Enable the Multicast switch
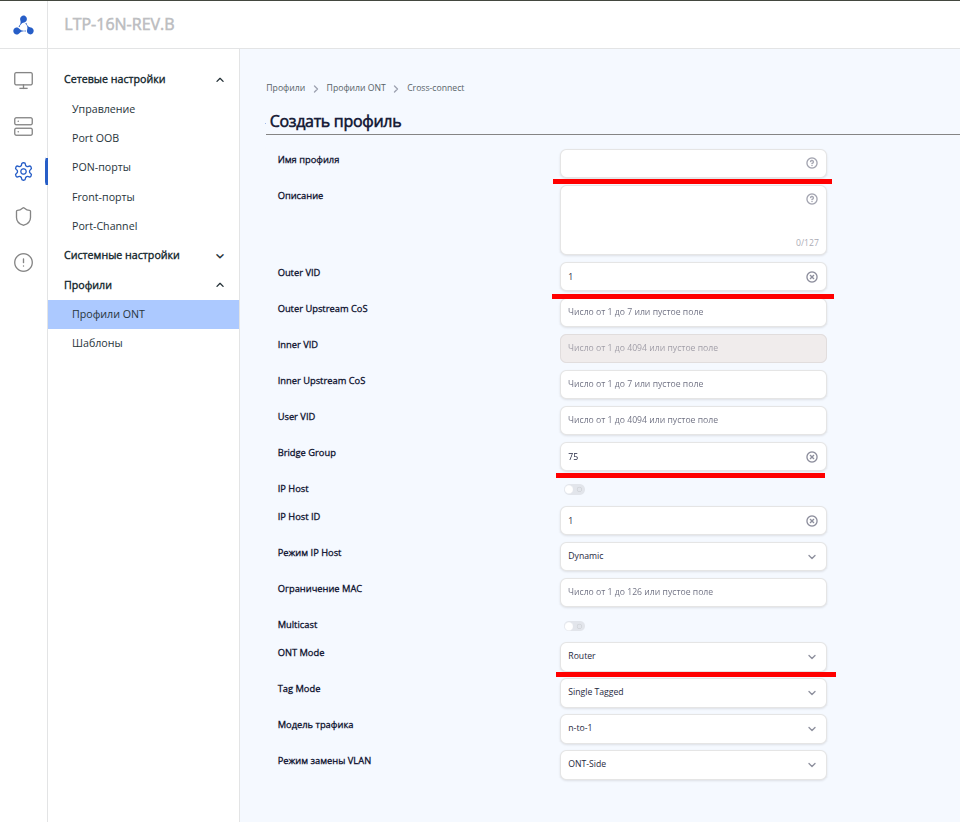 click(574, 625)
